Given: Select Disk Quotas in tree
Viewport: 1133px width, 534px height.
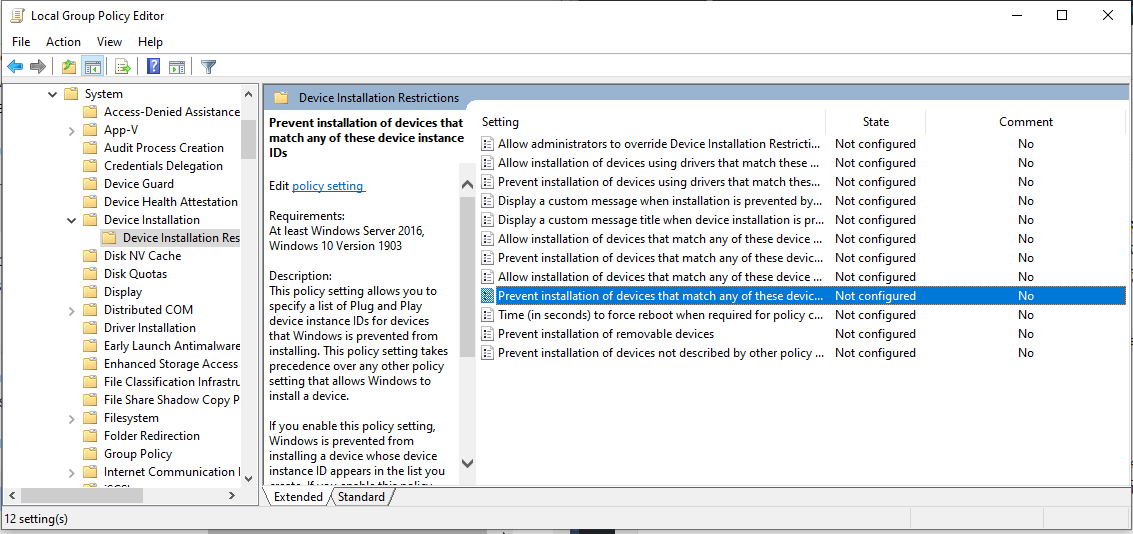Looking at the screenshot, I should [x=135, y=274].
